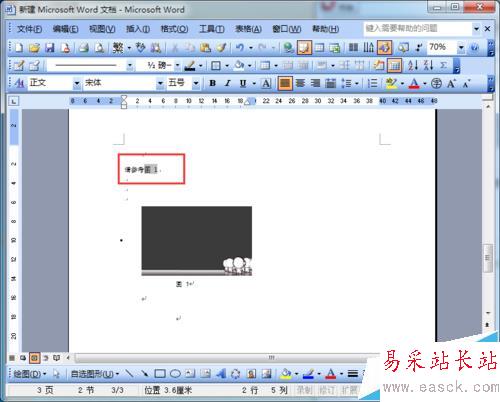
Task: Open the 工具(T) menu
Action: tap(212, 29)
